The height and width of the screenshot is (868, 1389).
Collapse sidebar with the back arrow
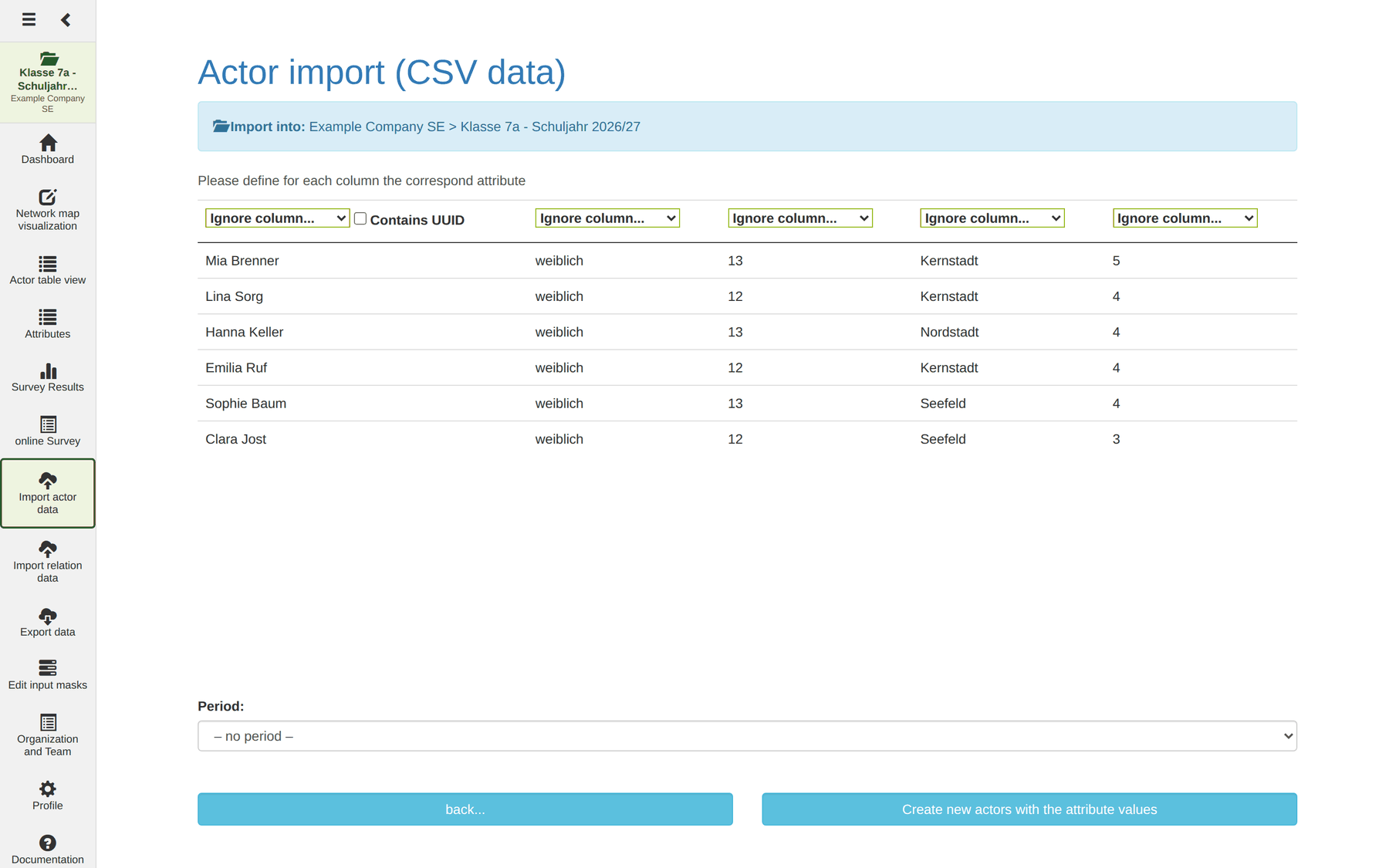point(66,19)
